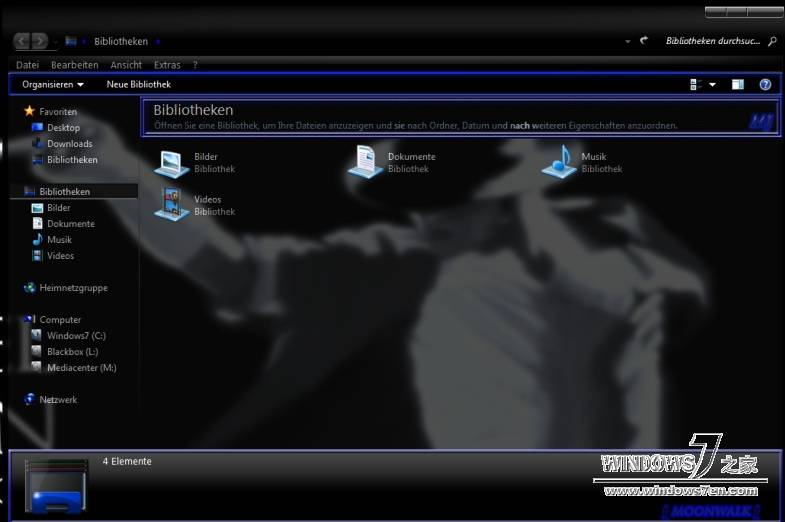
Task: Select Downloads label in the navigation pane
Action: (70, 144)
